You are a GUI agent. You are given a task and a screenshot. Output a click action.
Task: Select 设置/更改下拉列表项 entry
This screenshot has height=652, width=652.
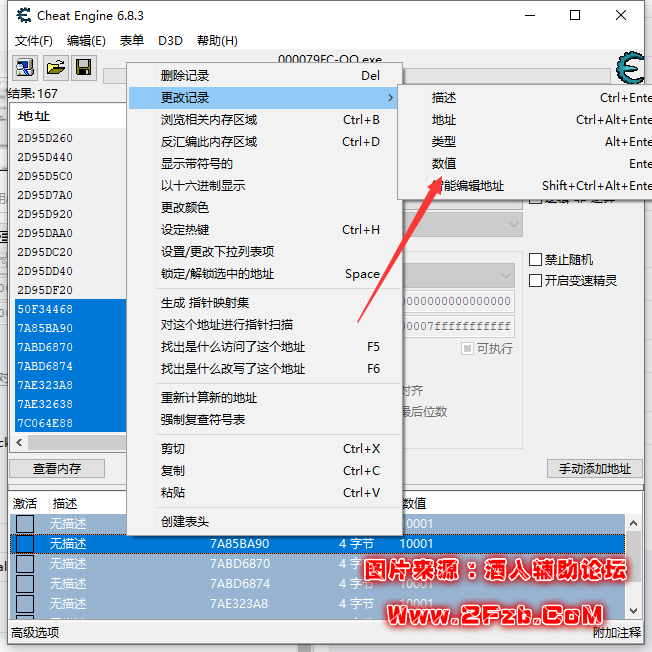264,252
